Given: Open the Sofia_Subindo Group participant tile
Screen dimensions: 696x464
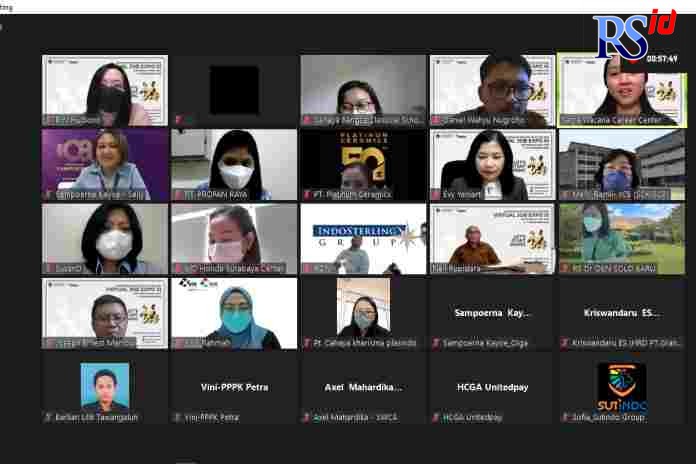Looking at the screenshot, I should pos(621,388).
